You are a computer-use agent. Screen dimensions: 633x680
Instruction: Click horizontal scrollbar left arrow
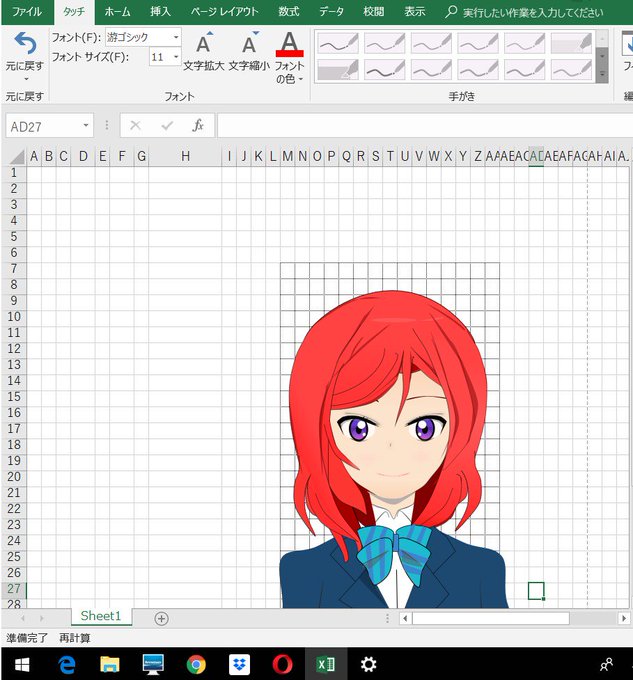(x=405, y=618)
